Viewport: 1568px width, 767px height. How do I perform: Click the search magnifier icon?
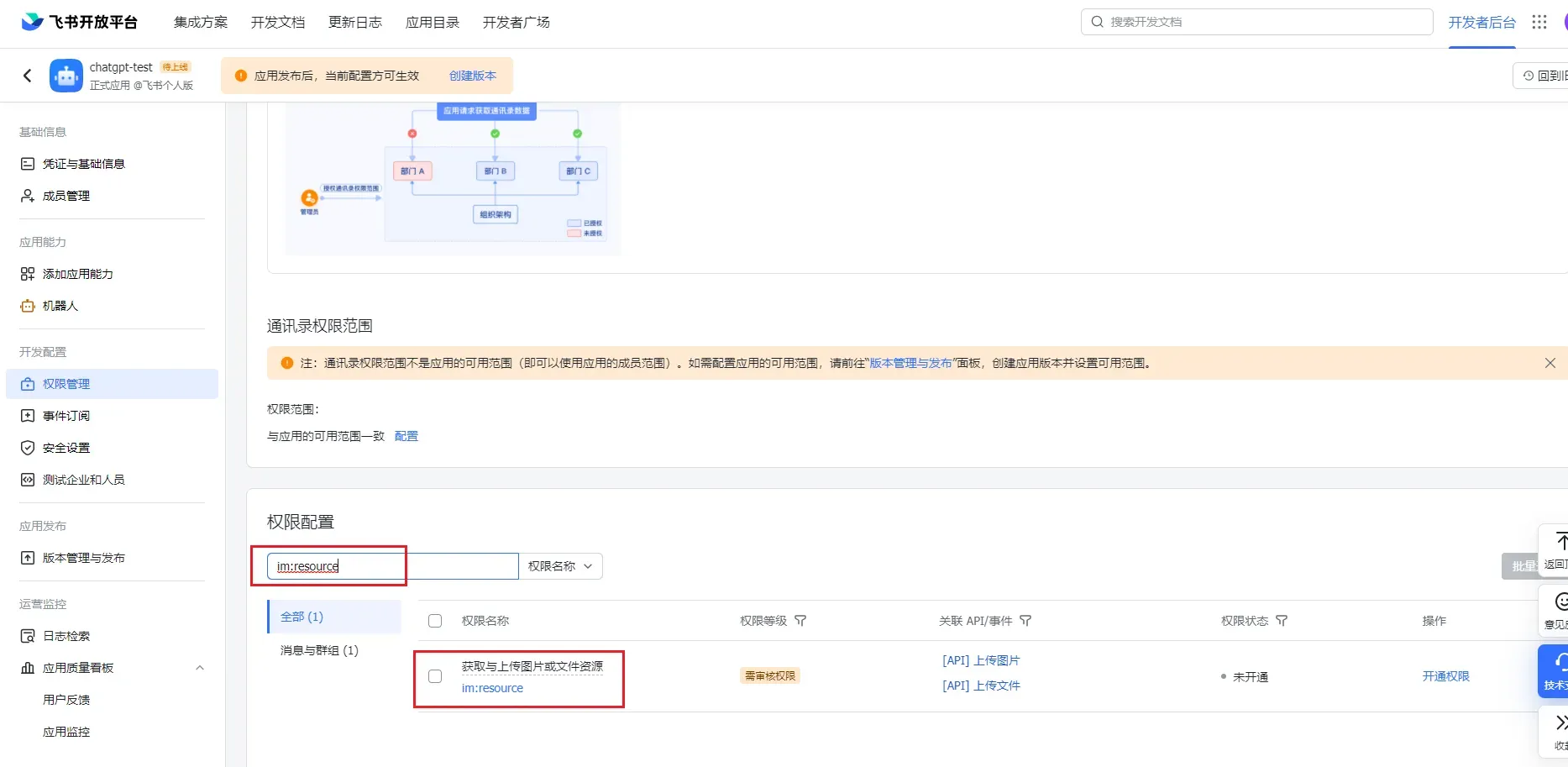(x=1097, y=22)
